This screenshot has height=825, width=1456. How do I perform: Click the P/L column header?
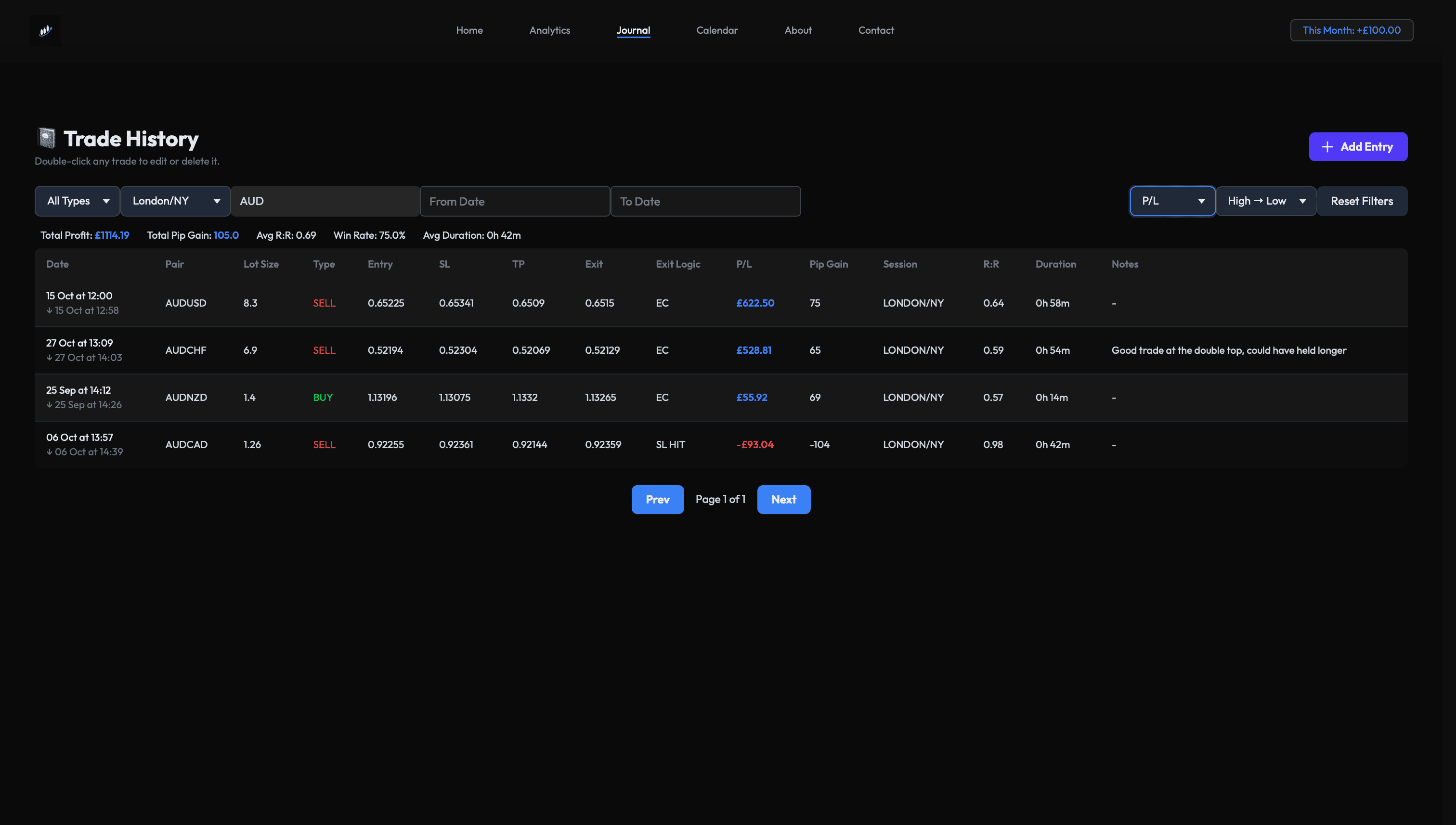tap(743, 264)
